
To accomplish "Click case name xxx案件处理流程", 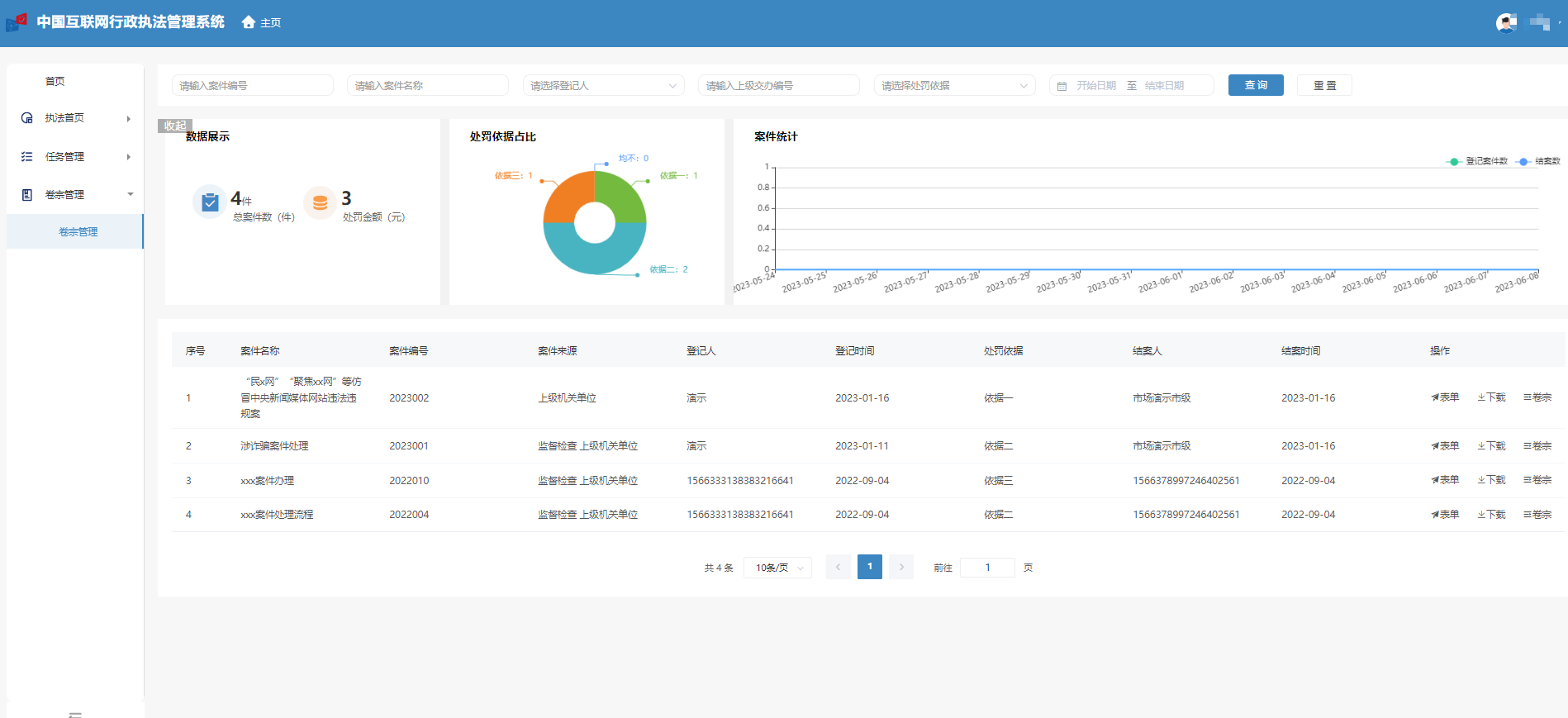I will tap(277, 515).
